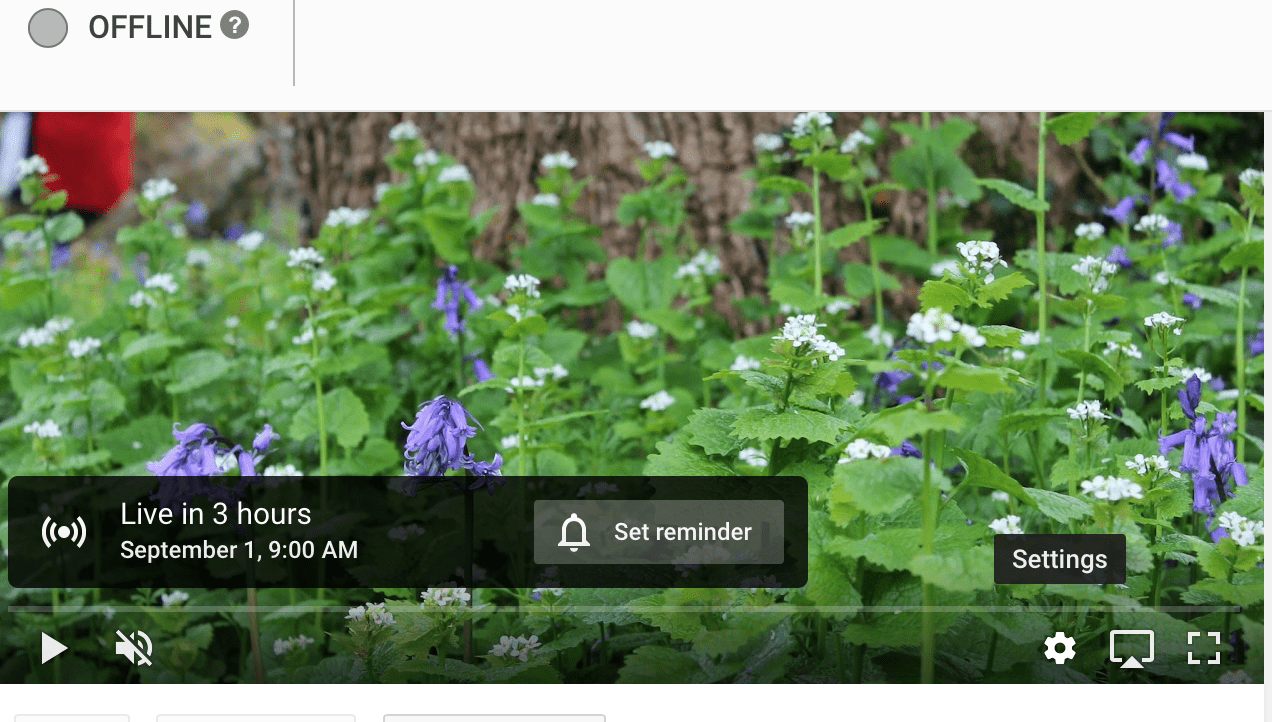Click the bell icon for a reminder
This screenshot has width=1272, height=722.
(x=574, y=533)
